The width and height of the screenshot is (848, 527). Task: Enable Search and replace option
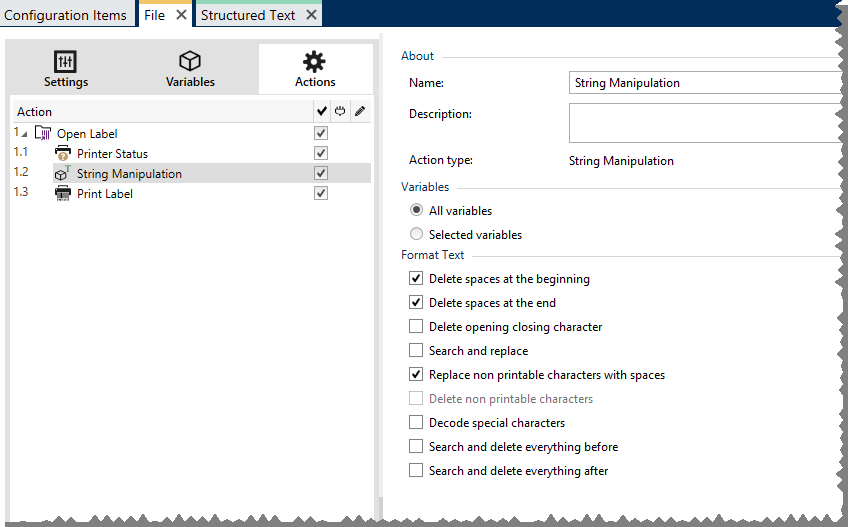tap(416, 351)
